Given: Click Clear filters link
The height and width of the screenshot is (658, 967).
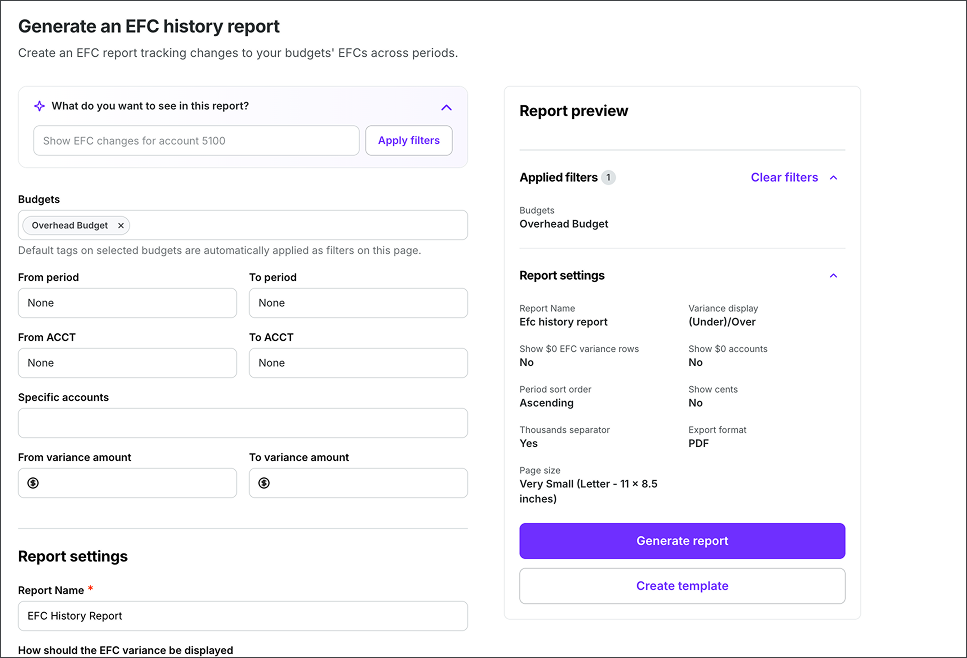Looking at the screenshot, I should pos(784,178).
